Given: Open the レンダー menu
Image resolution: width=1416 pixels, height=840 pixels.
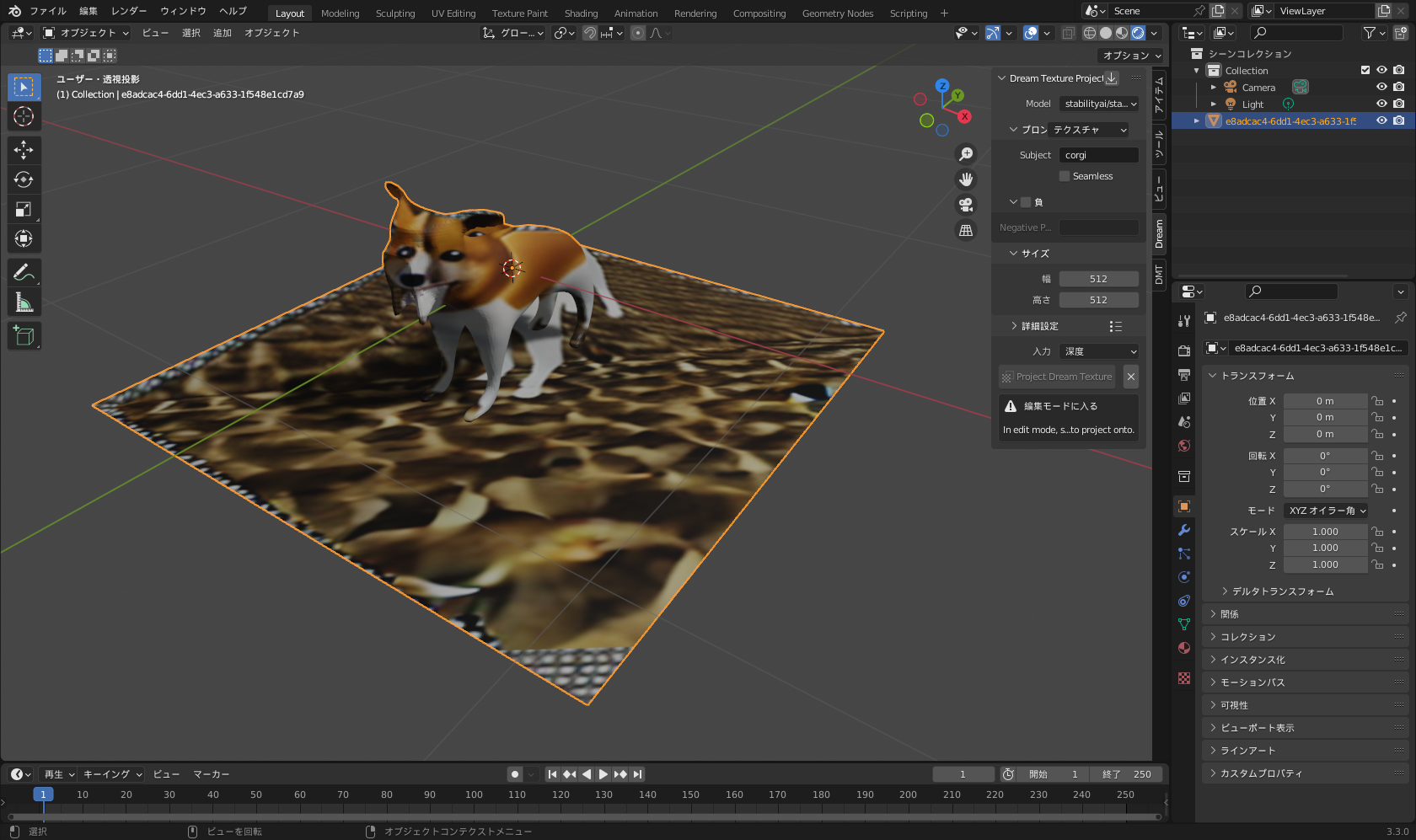Looking at the screenshot, I should (129, 11).
